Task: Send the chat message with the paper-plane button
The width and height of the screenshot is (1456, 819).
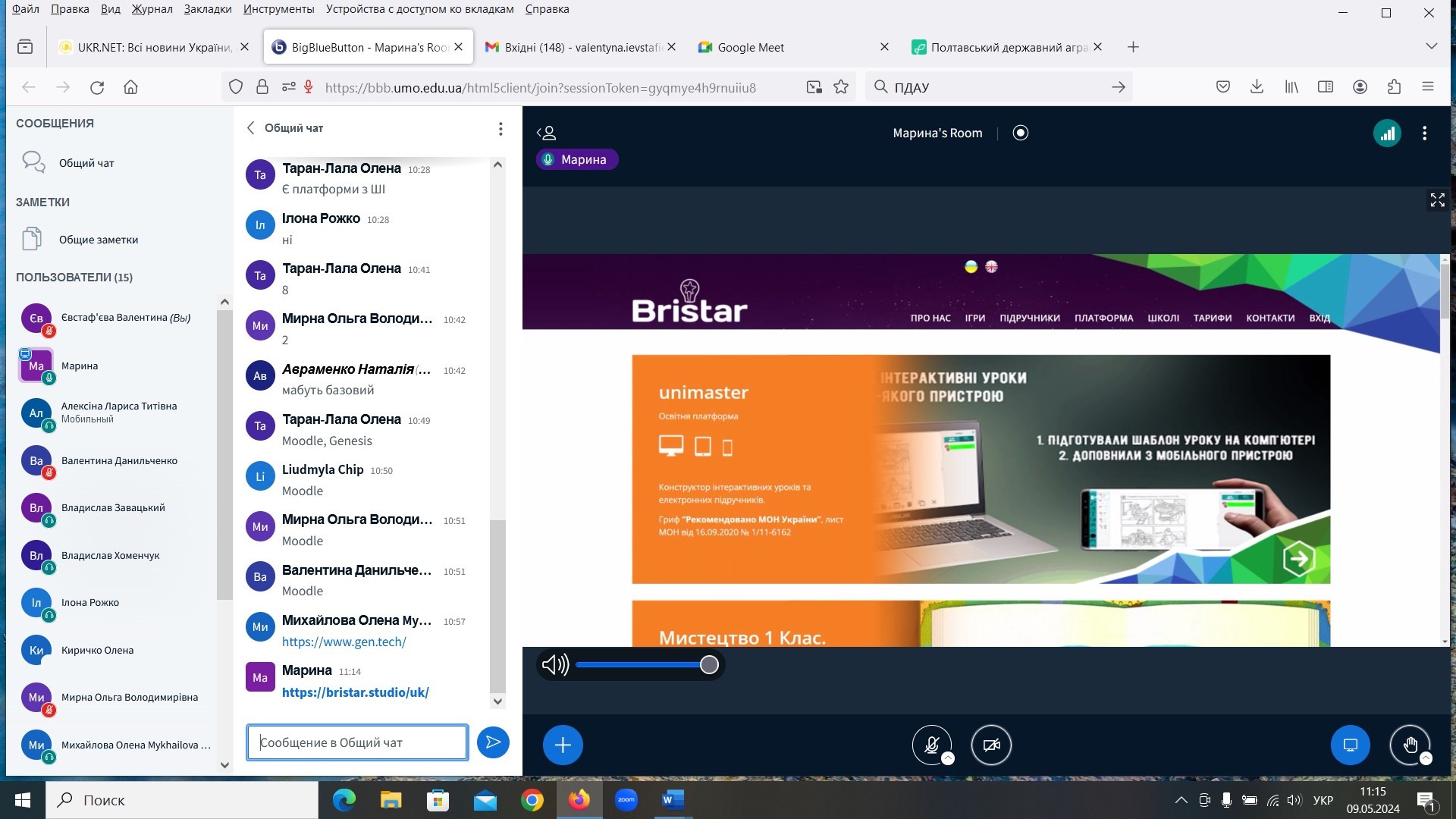Action: [493, 742]
